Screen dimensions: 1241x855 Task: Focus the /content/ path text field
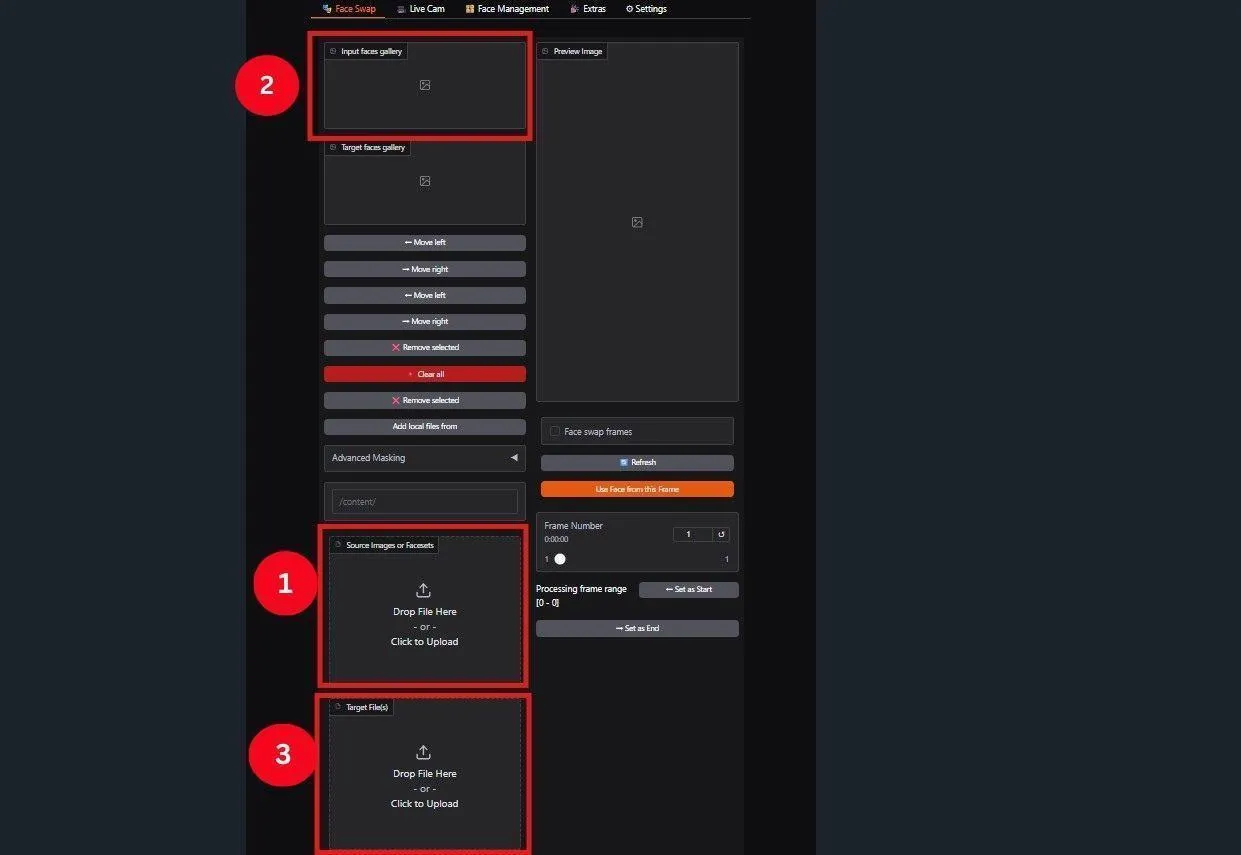425,502
